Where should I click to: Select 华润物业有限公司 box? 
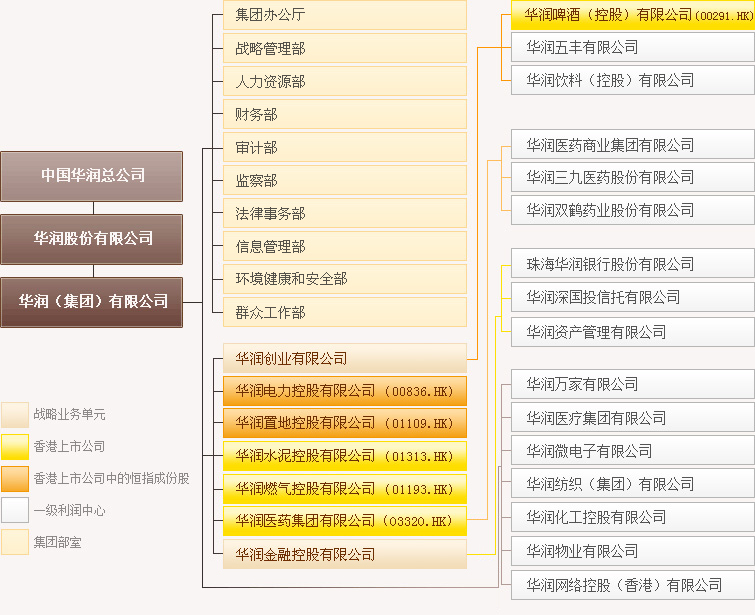click(x=633, y=551)
